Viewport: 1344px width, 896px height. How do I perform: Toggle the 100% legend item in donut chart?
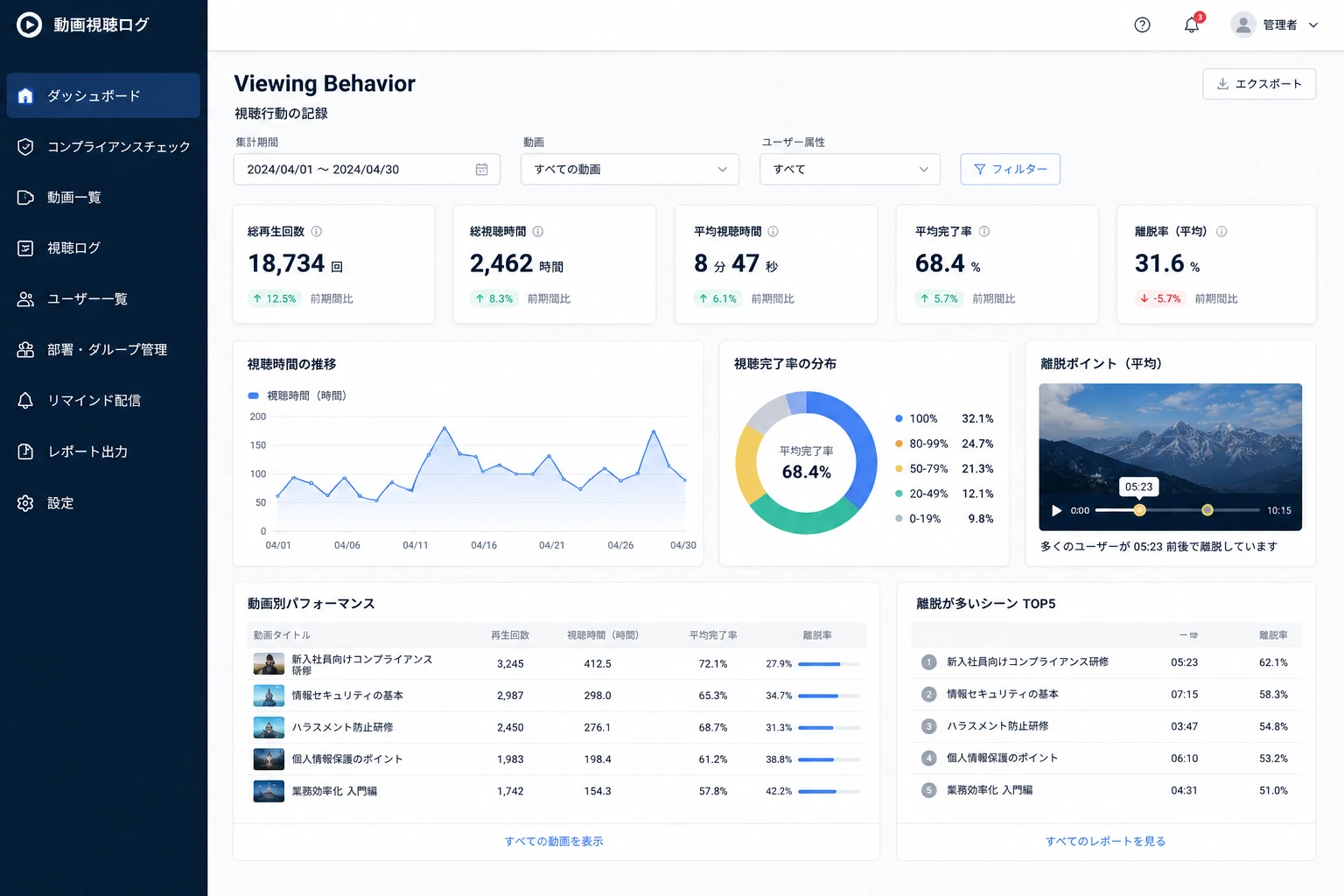[x=944, y=418]
